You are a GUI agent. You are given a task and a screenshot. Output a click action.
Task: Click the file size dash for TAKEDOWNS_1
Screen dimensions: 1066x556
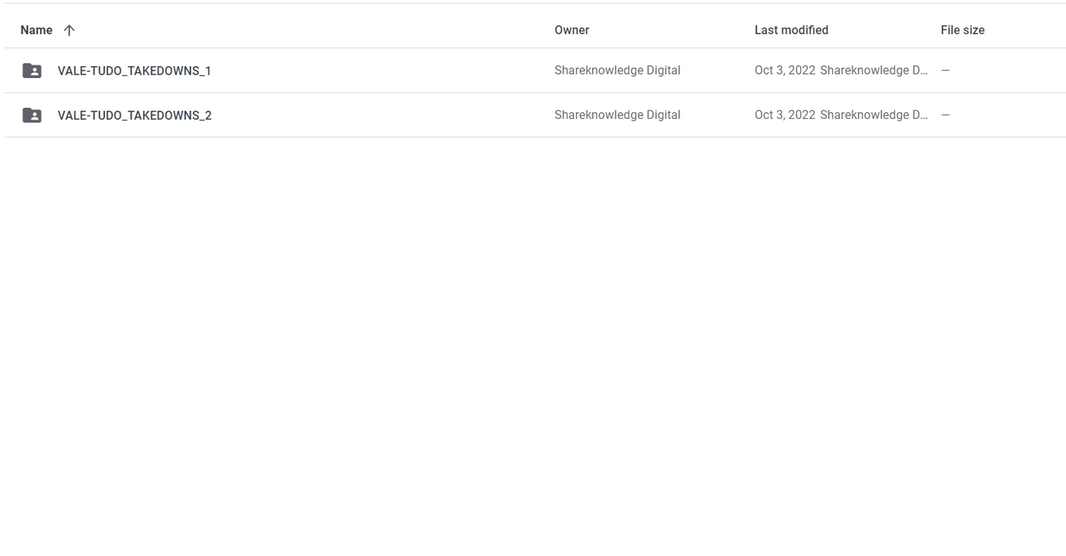[946, 70]
